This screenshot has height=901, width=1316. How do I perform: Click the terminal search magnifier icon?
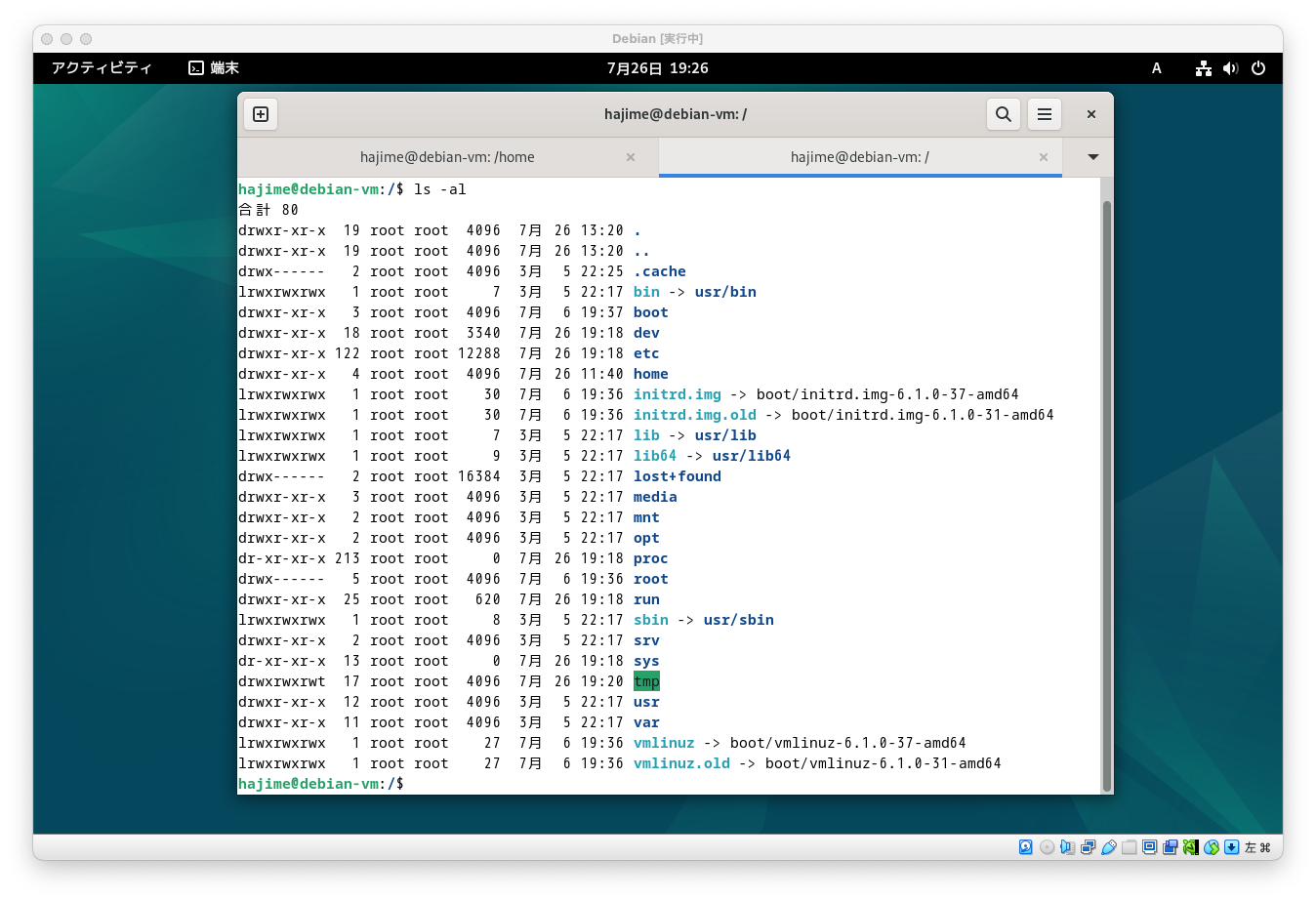coord(1003,114)
